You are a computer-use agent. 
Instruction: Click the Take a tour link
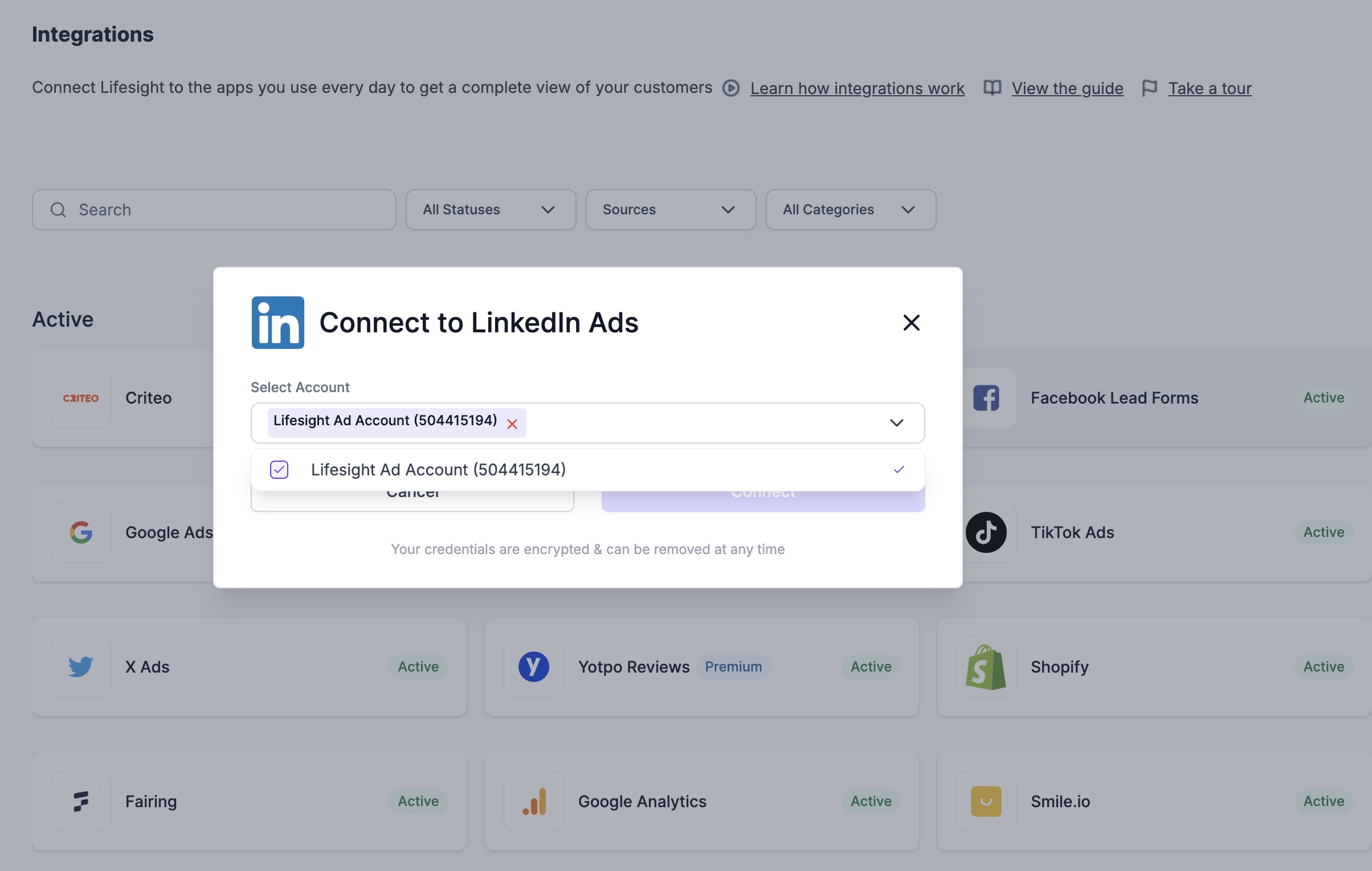coord(1209,88)
